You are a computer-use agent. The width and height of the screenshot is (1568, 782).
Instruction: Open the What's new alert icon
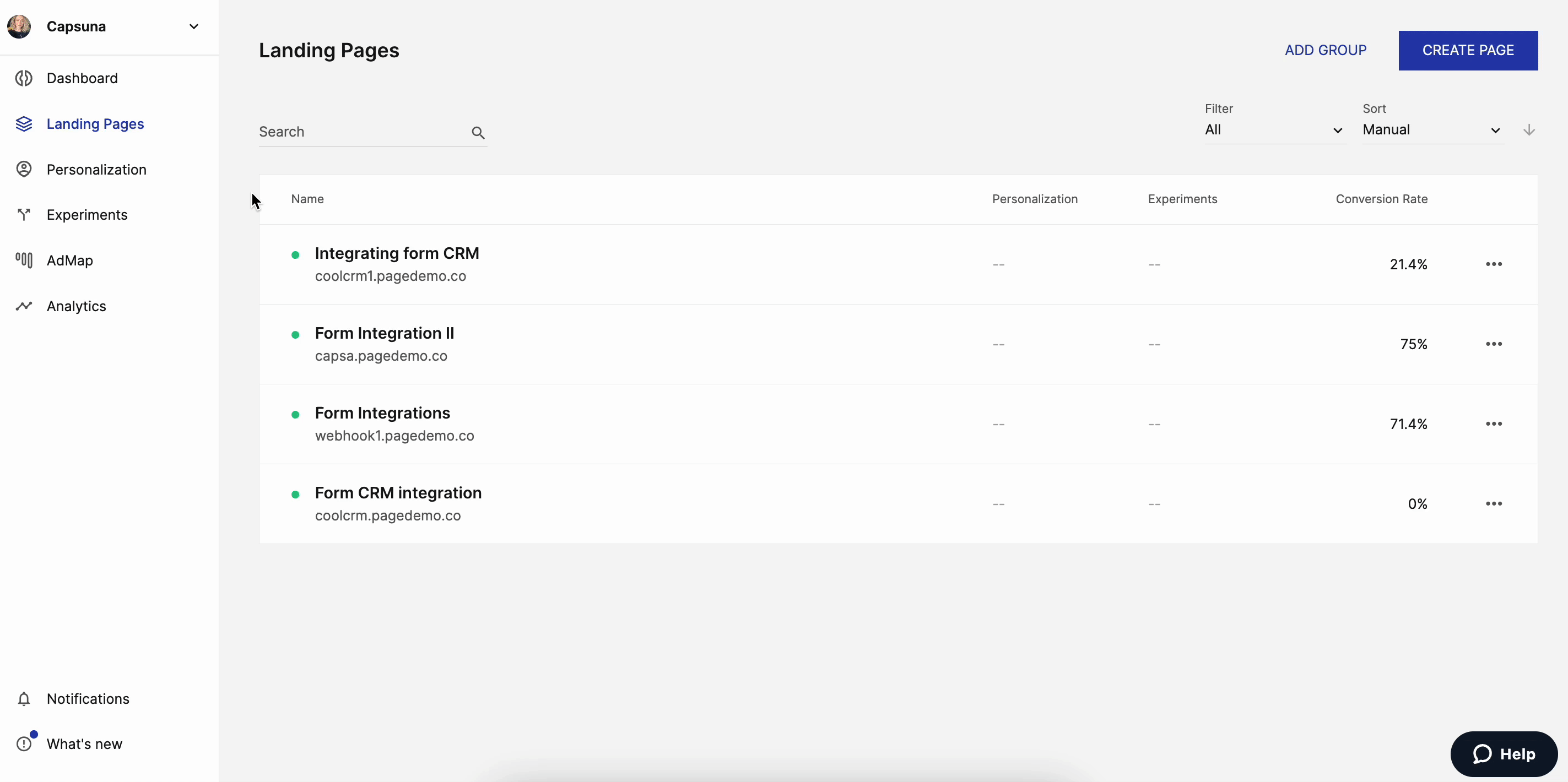click(x=24, y=743)
